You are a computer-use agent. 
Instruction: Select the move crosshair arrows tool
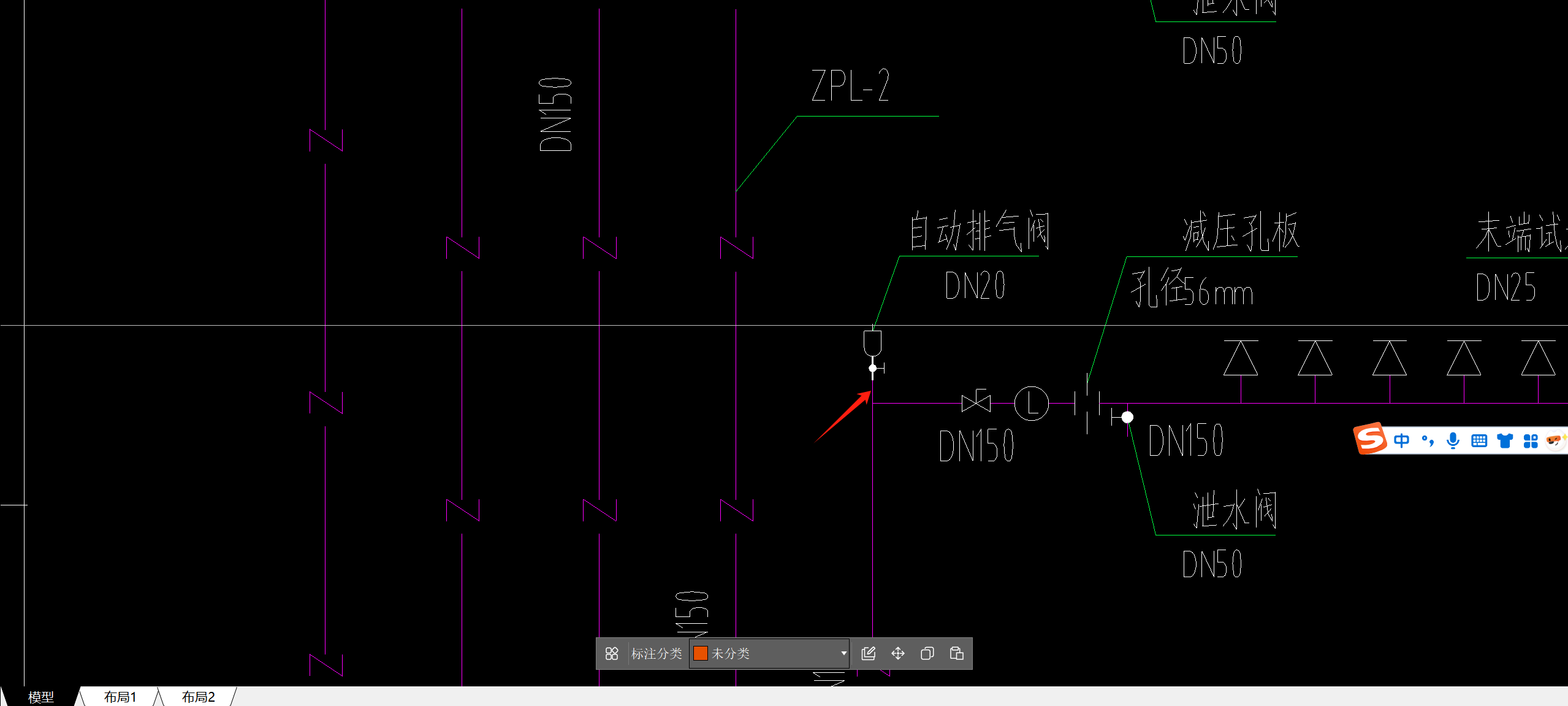point(898,653)
